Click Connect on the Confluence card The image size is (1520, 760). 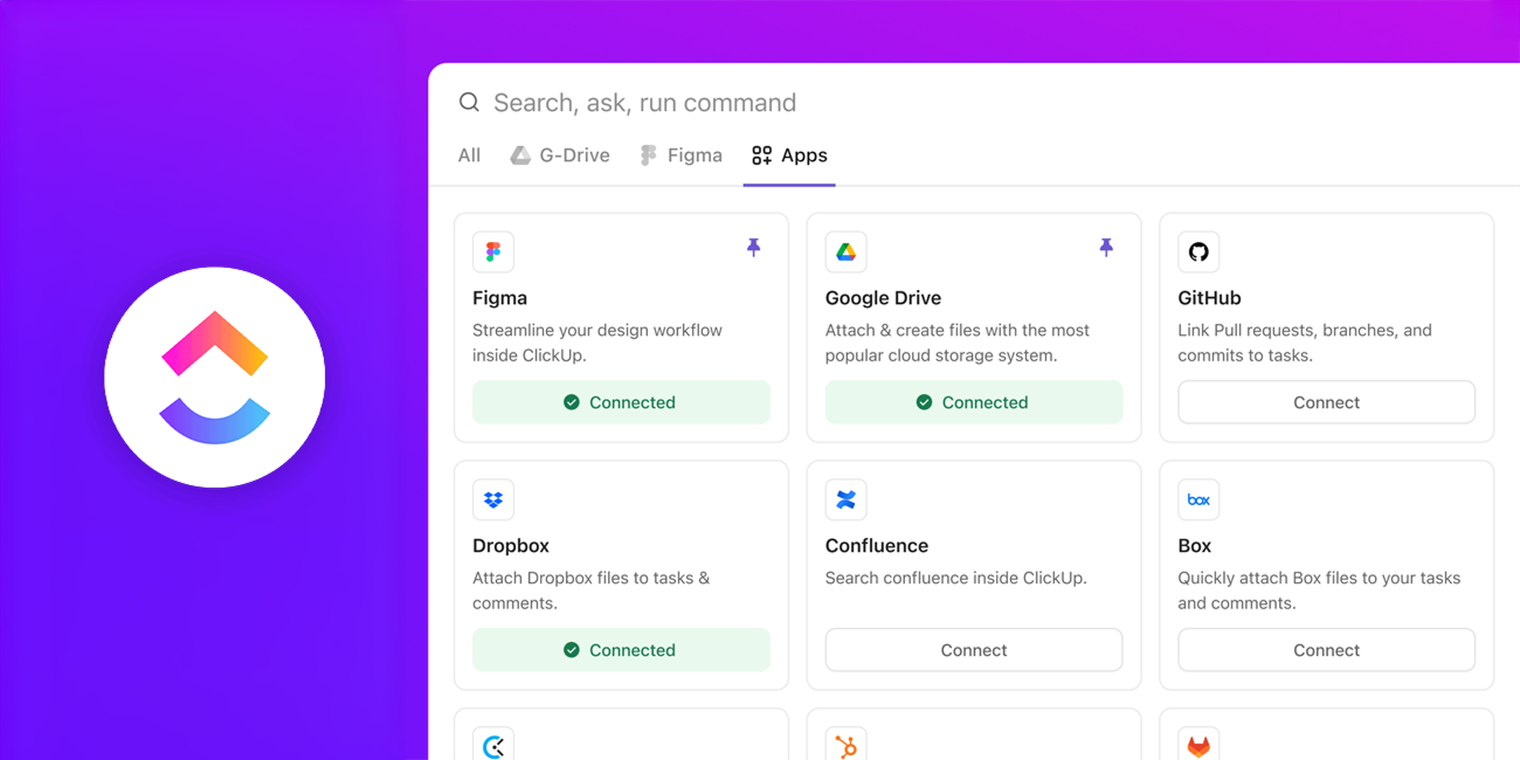pos(973,649)
